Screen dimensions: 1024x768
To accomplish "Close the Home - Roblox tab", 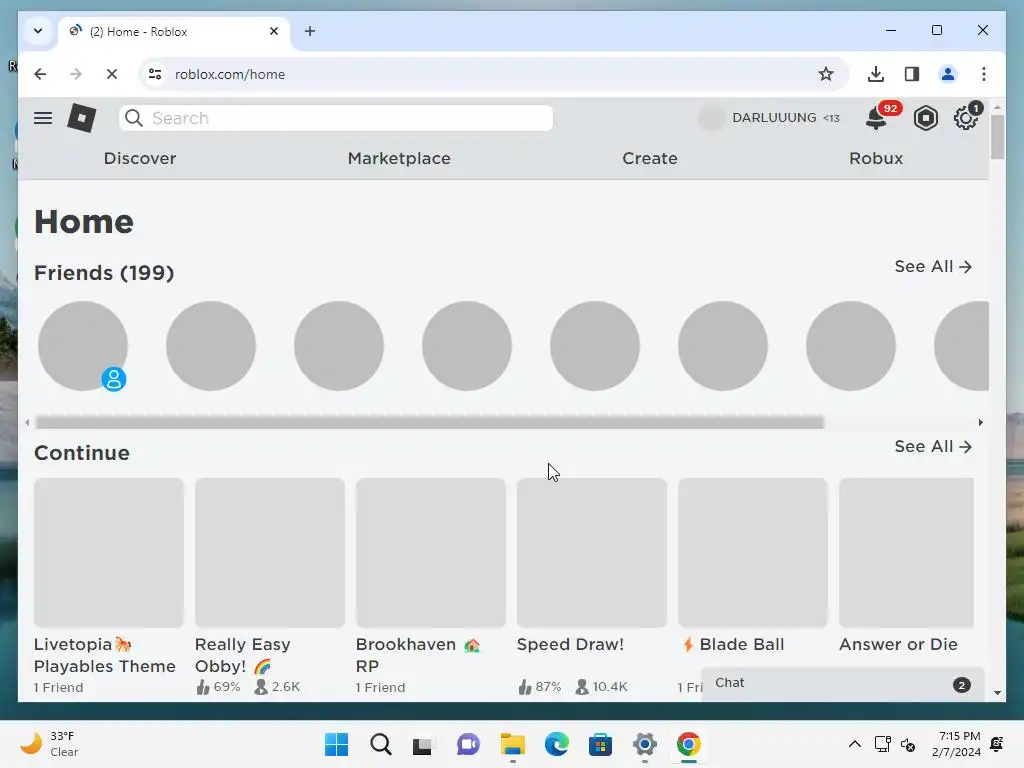I will [274, 31].
